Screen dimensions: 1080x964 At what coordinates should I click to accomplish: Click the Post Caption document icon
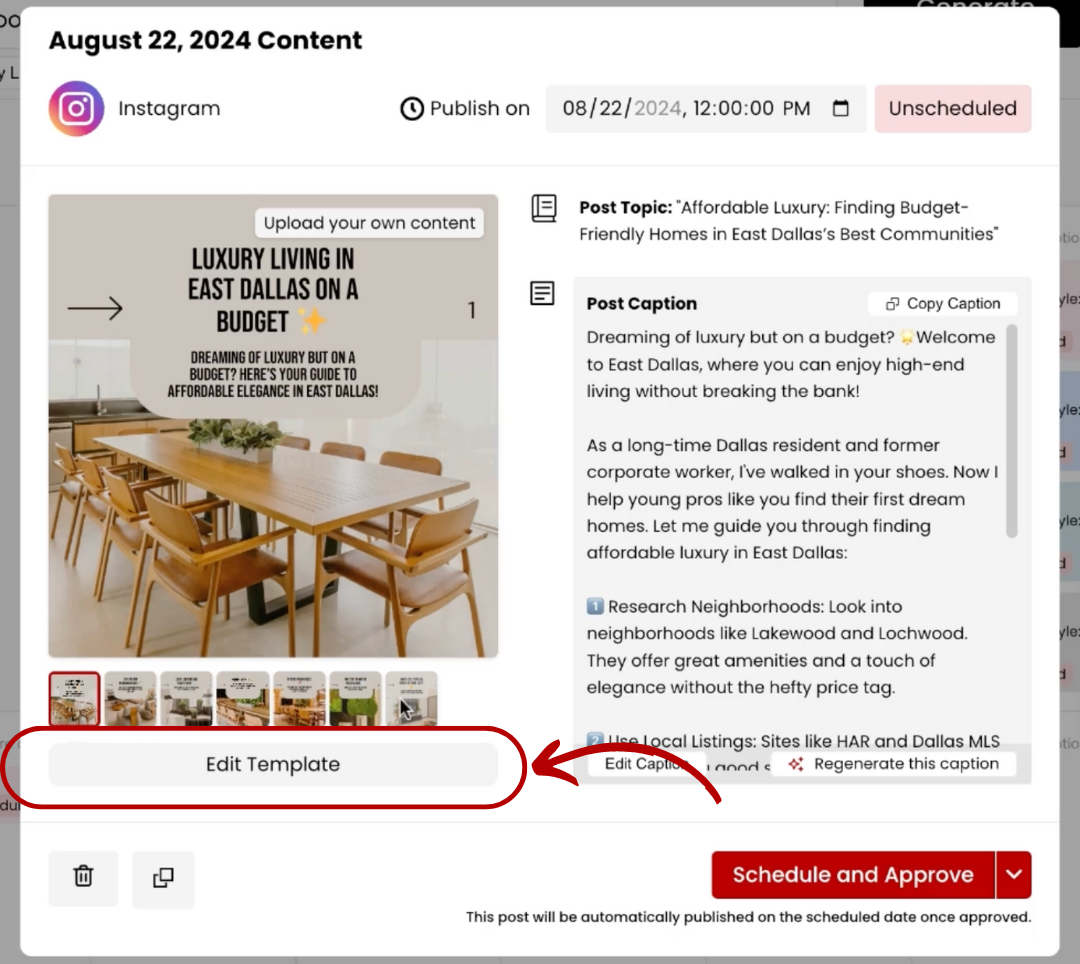pos(542,293)
